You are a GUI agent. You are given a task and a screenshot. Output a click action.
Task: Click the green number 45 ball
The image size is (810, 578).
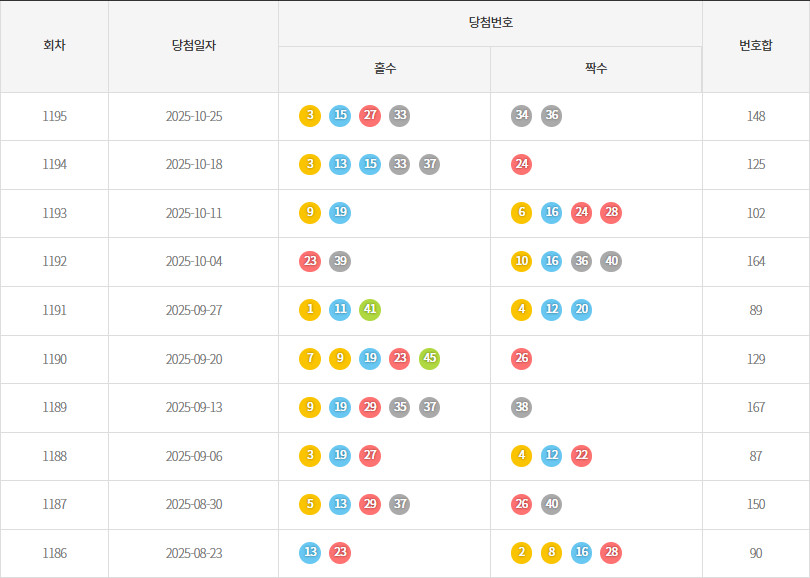429,358
